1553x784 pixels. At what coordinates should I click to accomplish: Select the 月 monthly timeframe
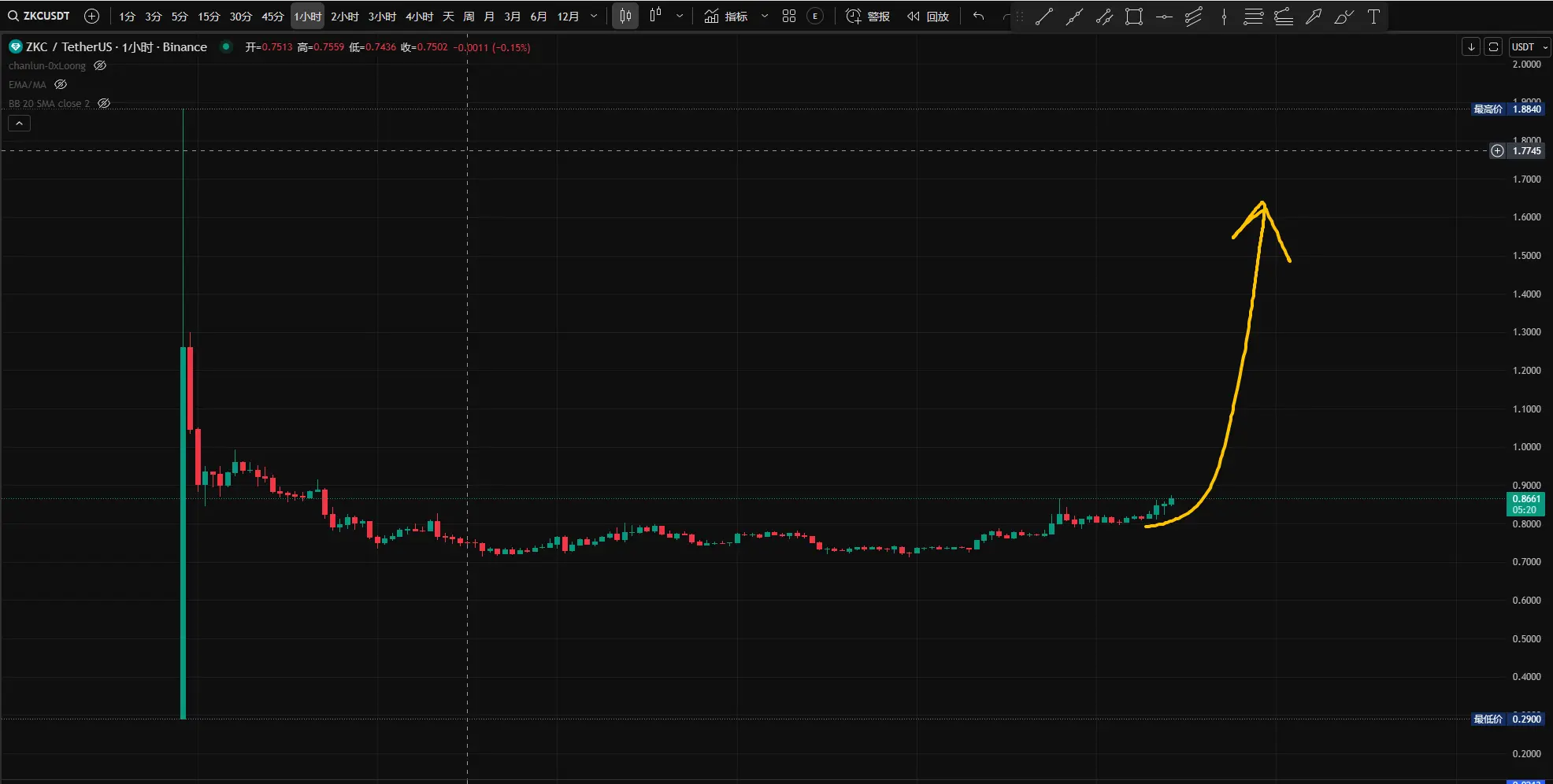point(489,17)
